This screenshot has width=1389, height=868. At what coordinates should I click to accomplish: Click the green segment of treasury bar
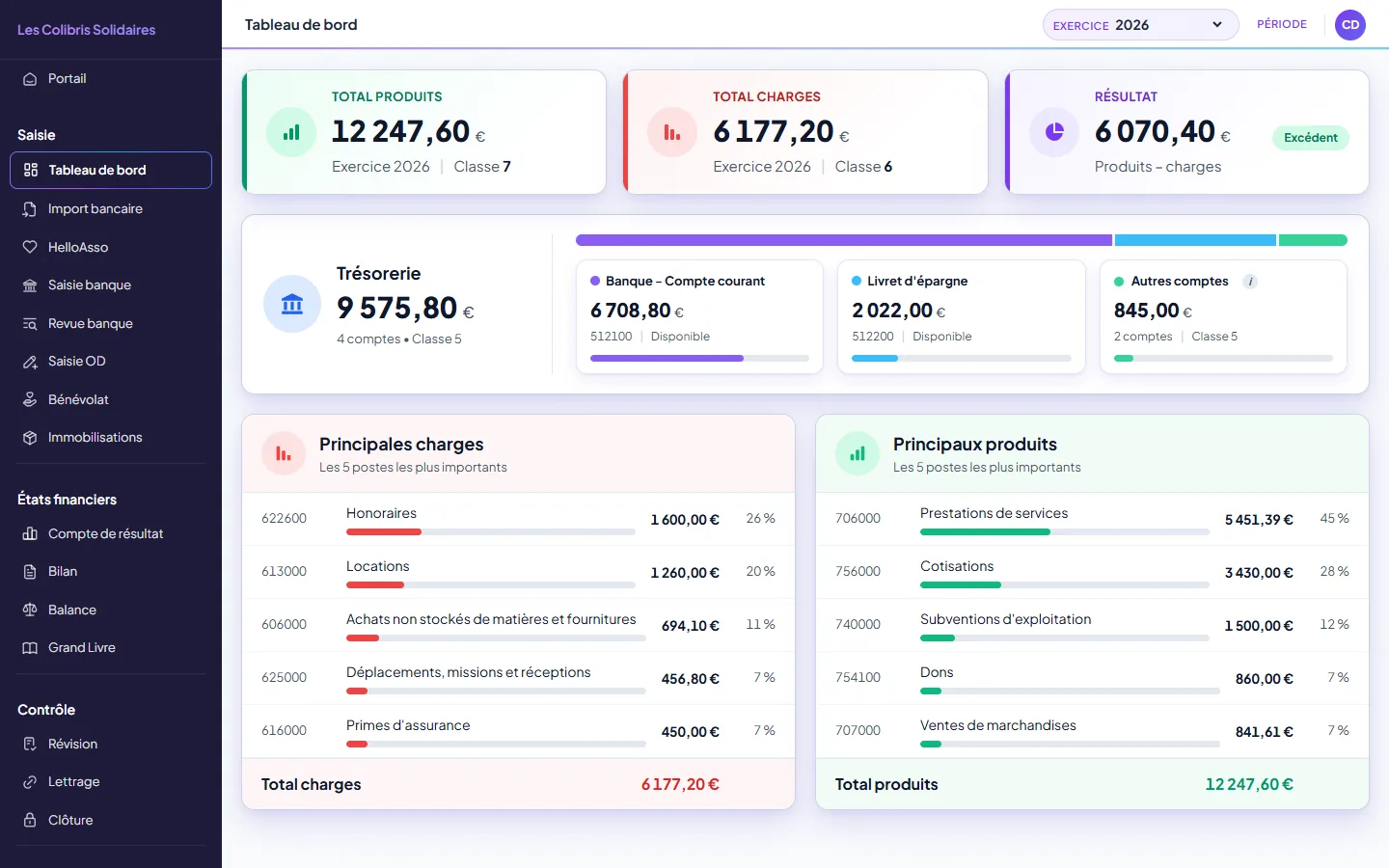click(1313, 240)
